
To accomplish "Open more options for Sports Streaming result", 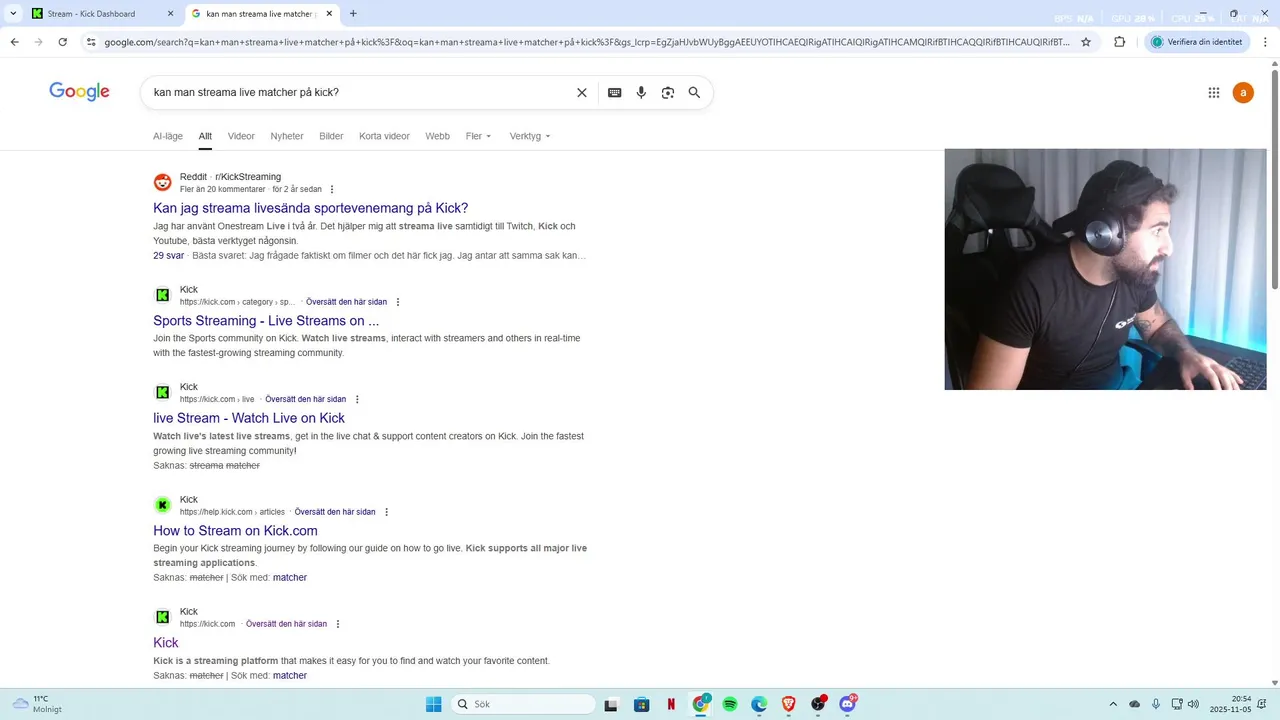I will click(x=398, y=302).
